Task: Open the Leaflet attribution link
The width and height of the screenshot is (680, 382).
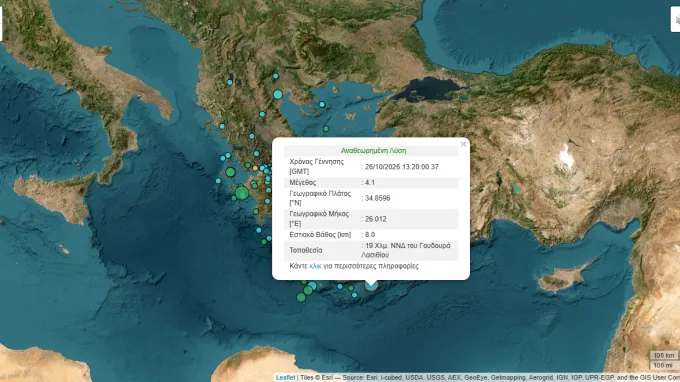Action: [x=285, y=378]
